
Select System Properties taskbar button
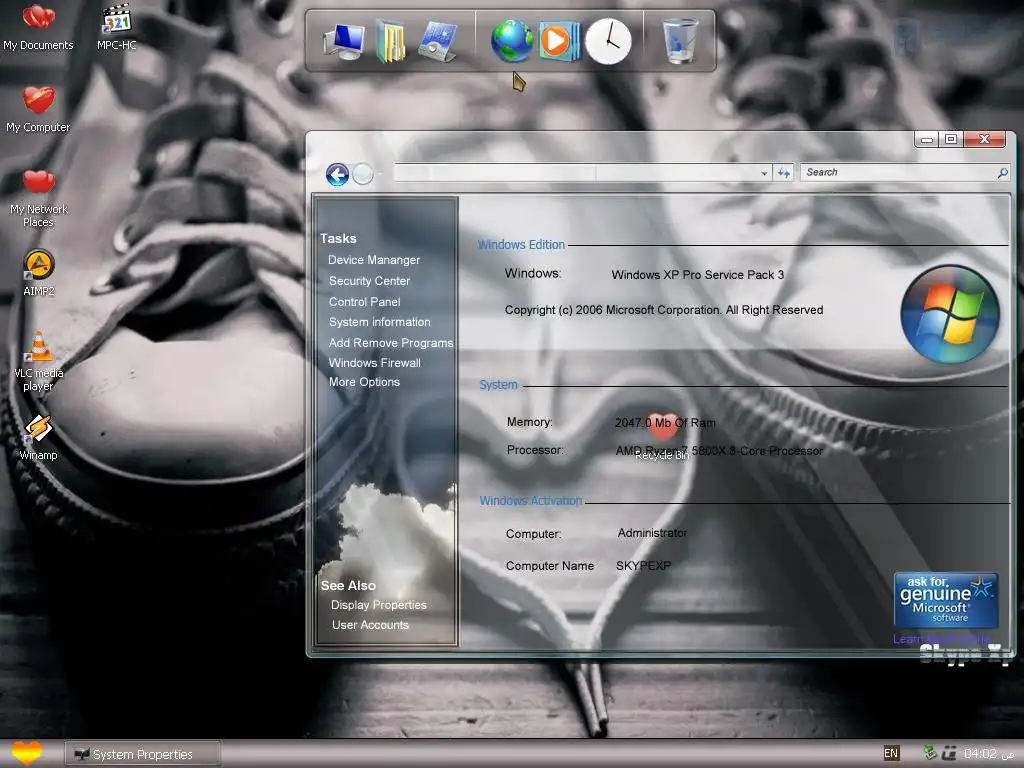click(x=142, y=754)
